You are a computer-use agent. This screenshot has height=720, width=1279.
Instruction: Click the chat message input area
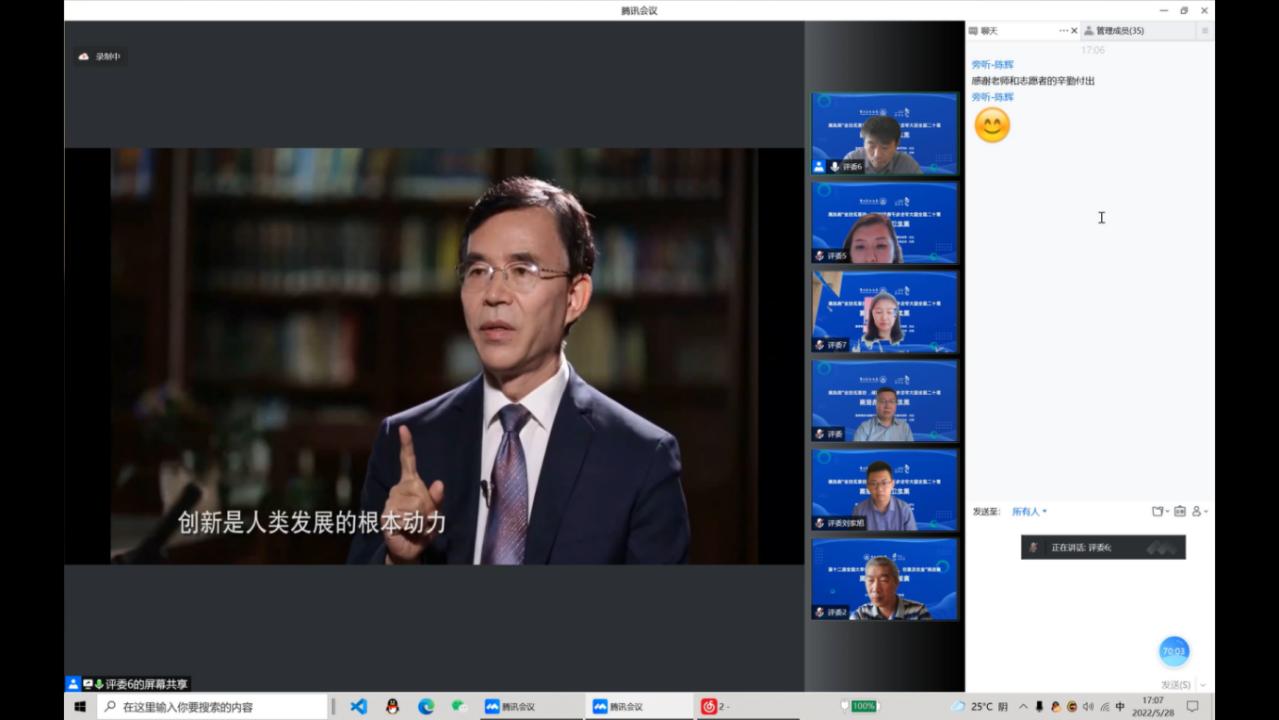(x=1090, y=600)
